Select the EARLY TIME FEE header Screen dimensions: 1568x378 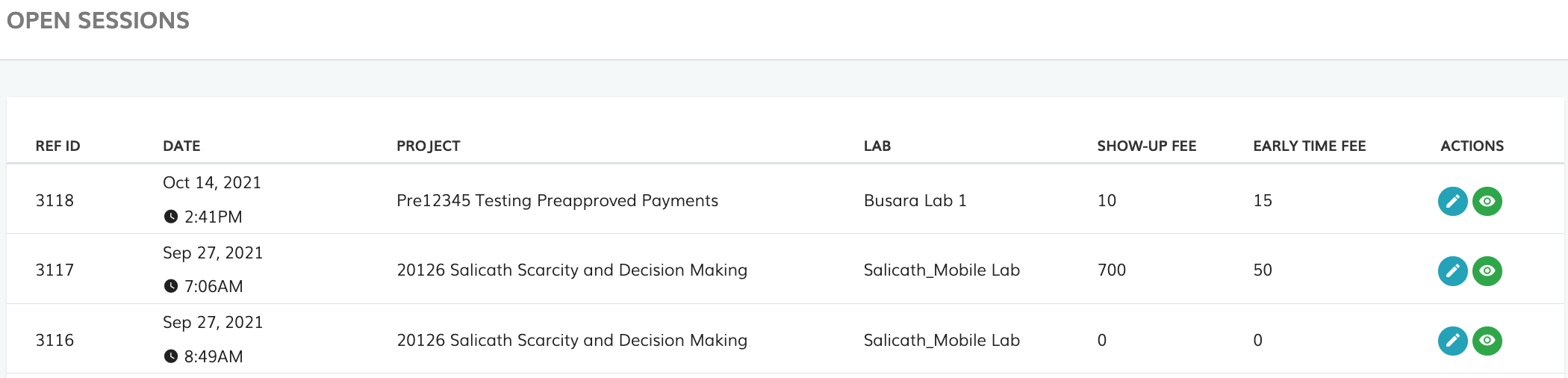(1309, 146)
